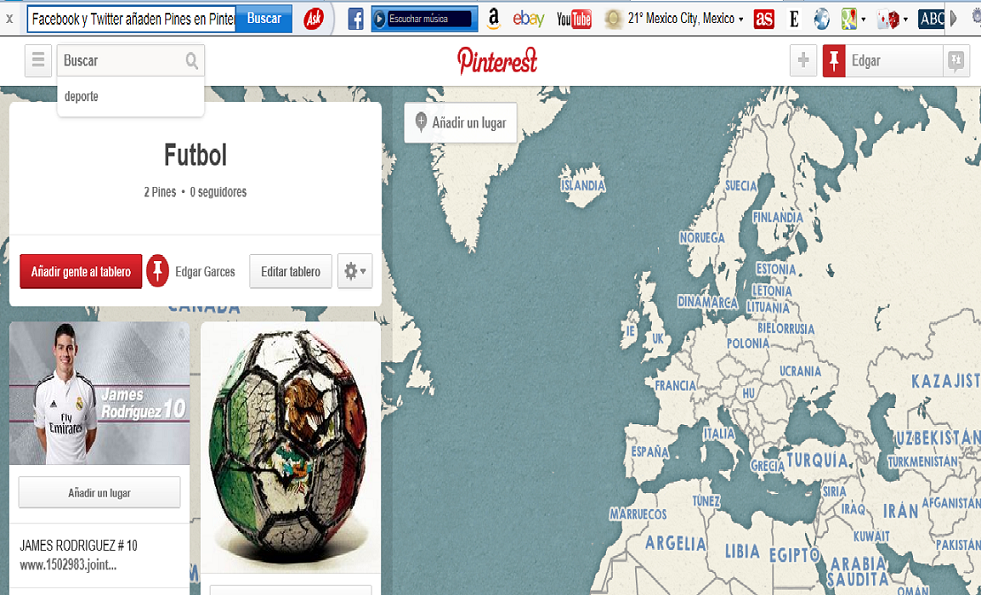Open the notifications icon beside Edgar
Screen dimensions: 981x595
[956, 61]
